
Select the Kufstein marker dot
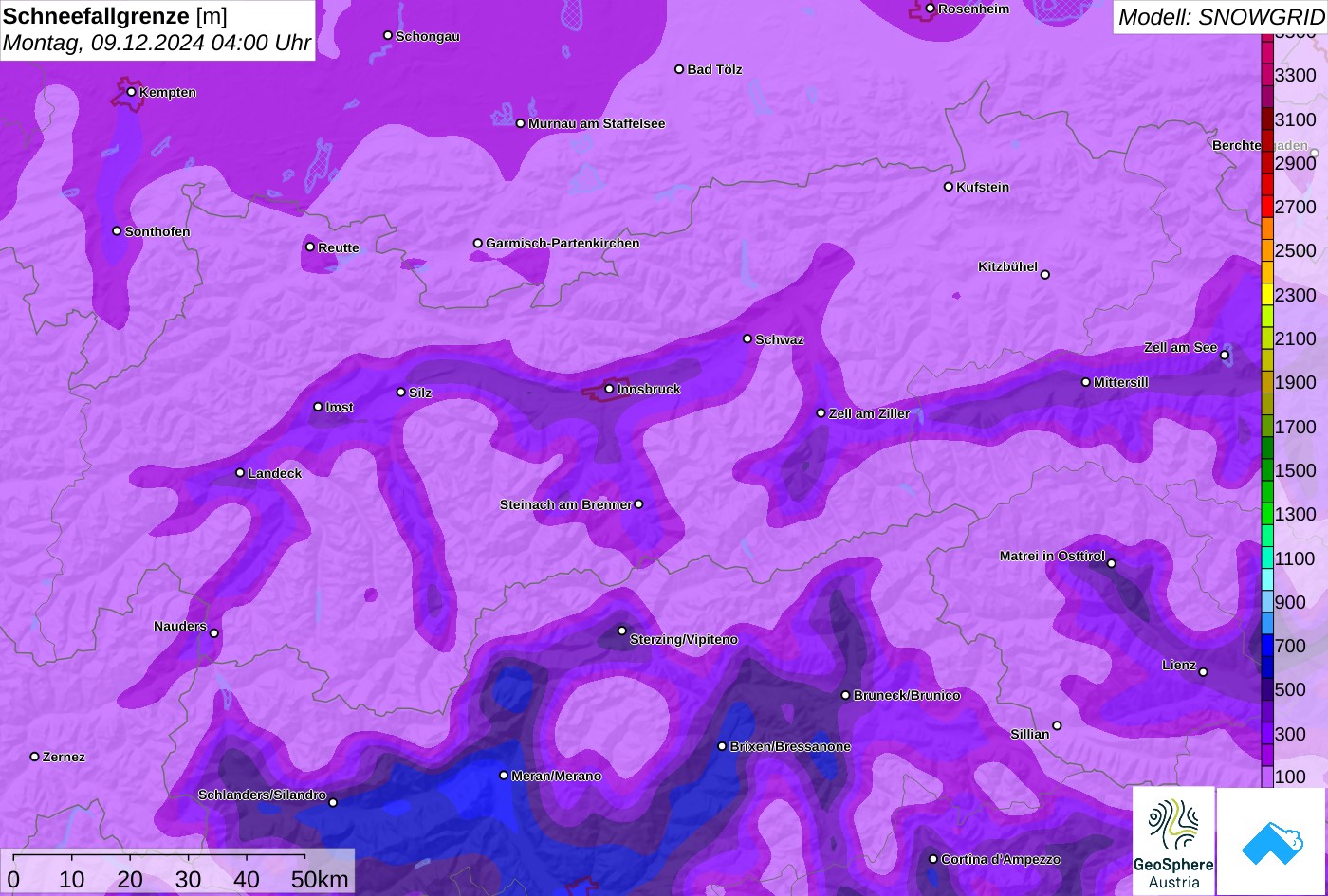948,187
